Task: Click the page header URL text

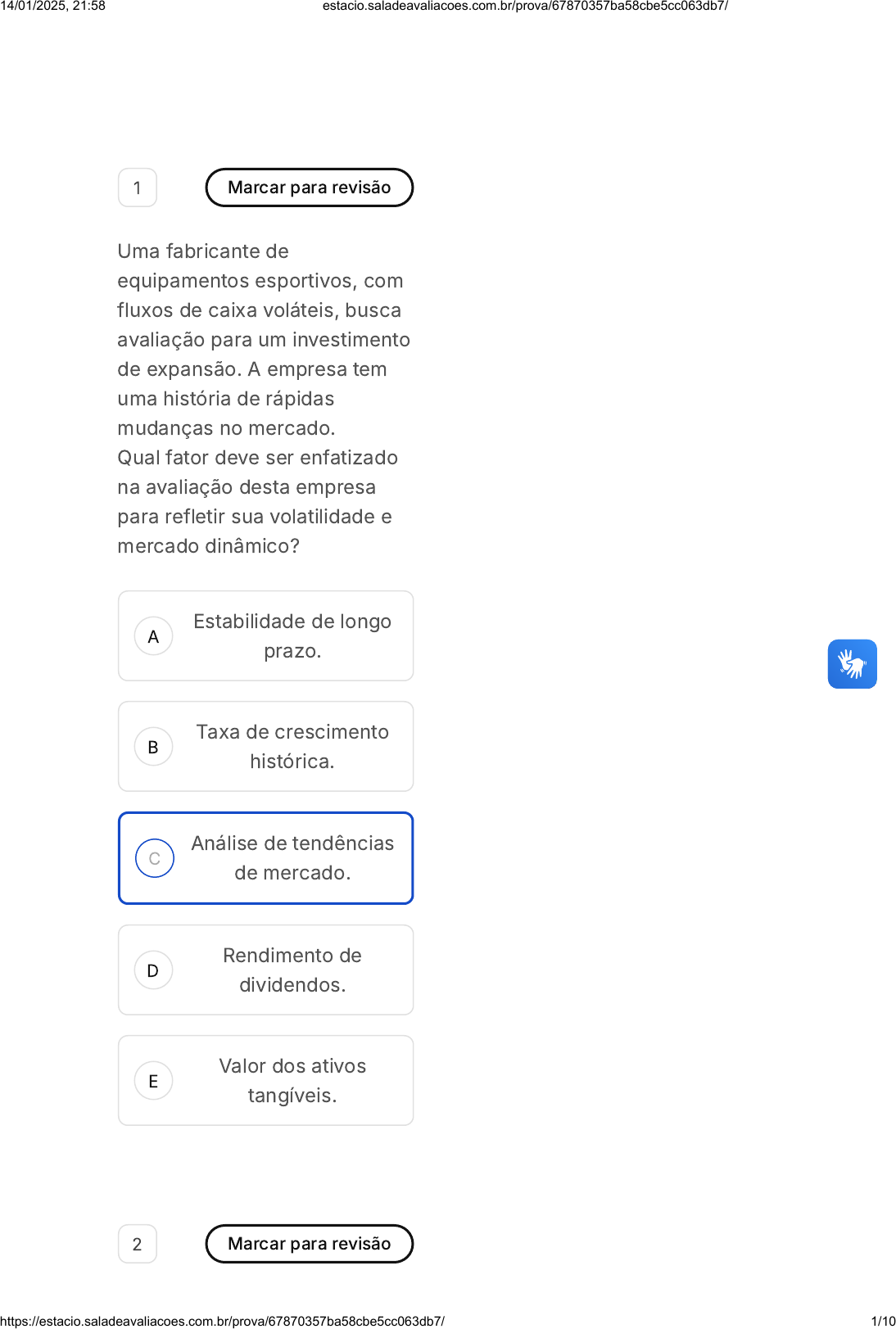Action: (525, 6)
